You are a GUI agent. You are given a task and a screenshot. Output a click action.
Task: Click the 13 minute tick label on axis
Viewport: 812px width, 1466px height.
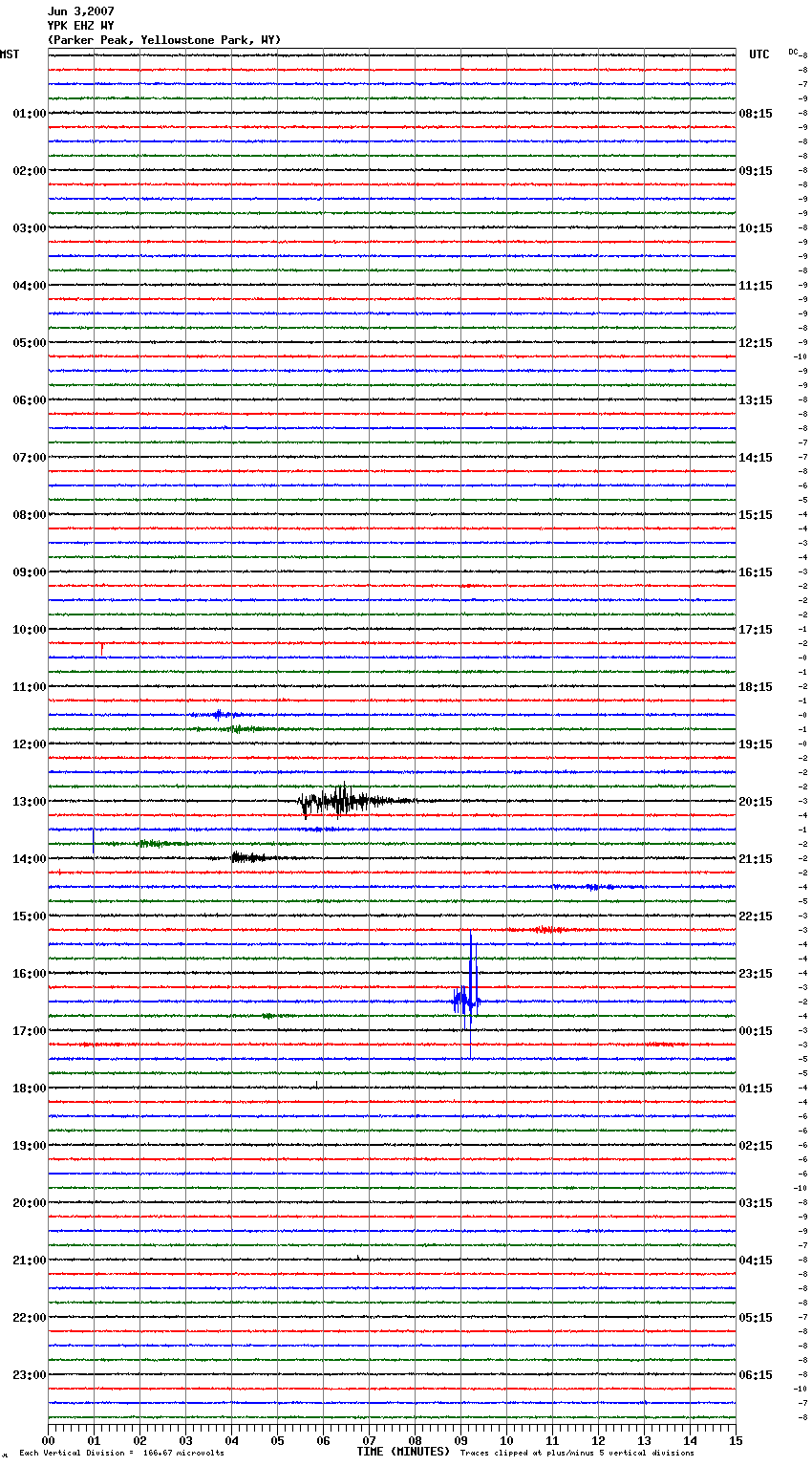[x=644, y=1440]
